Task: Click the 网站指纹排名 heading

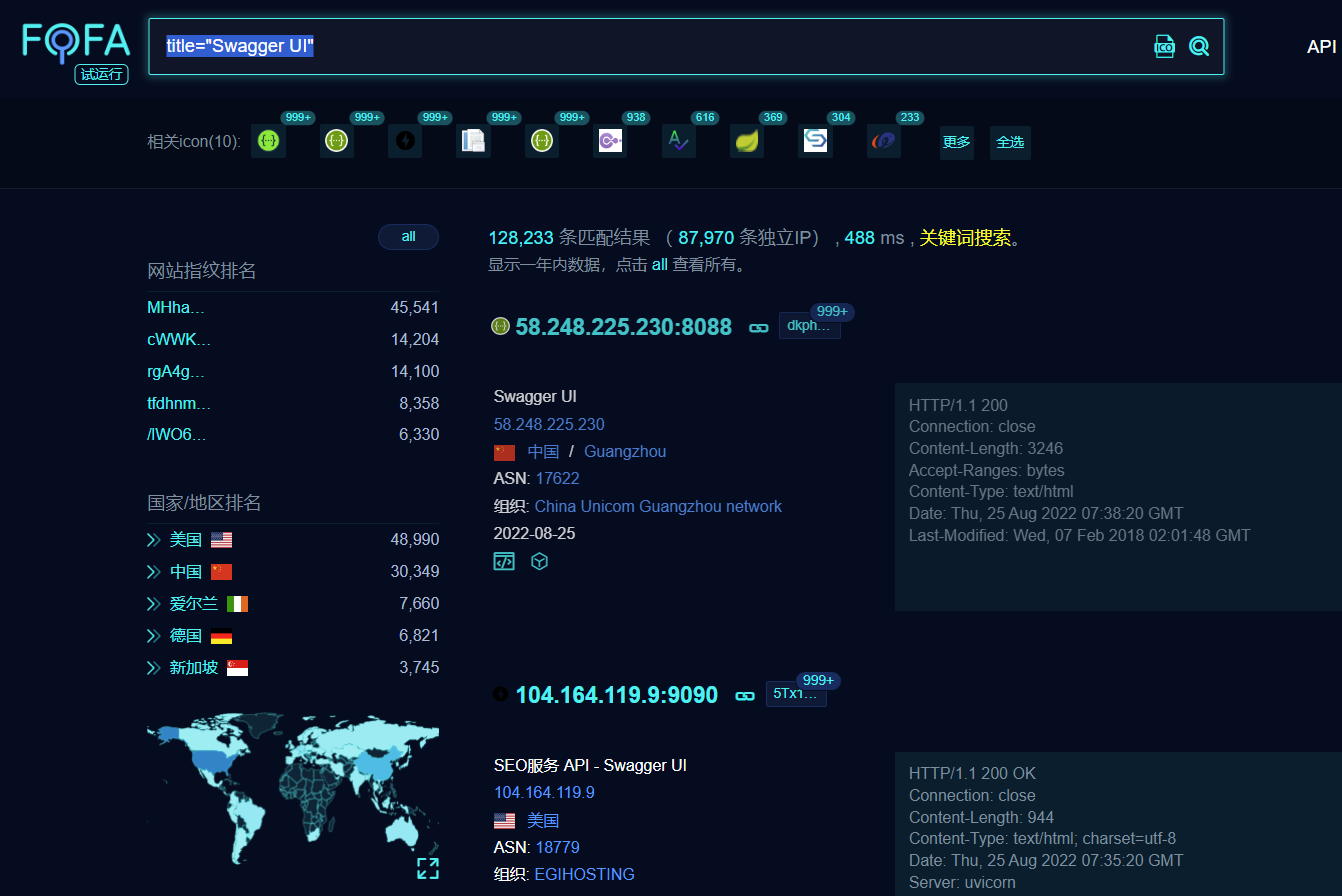Action: click(202, 271)
